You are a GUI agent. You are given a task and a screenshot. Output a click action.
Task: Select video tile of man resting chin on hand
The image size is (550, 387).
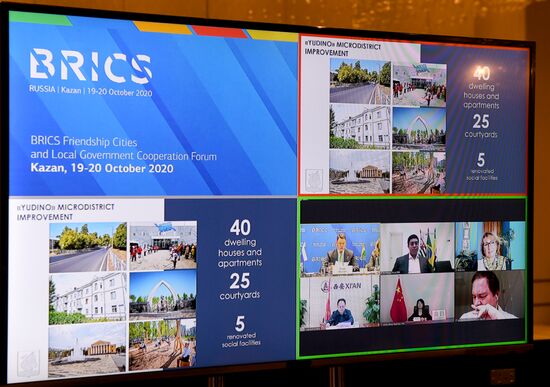[x=490, y=295]
